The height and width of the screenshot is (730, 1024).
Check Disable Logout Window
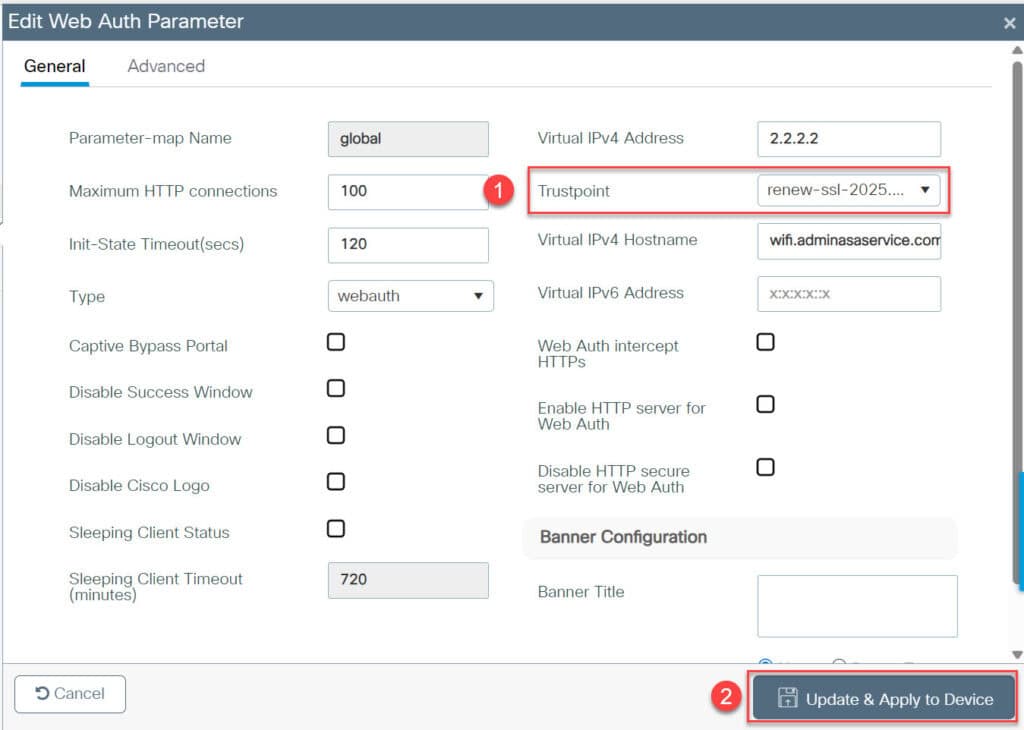point(336,435)
